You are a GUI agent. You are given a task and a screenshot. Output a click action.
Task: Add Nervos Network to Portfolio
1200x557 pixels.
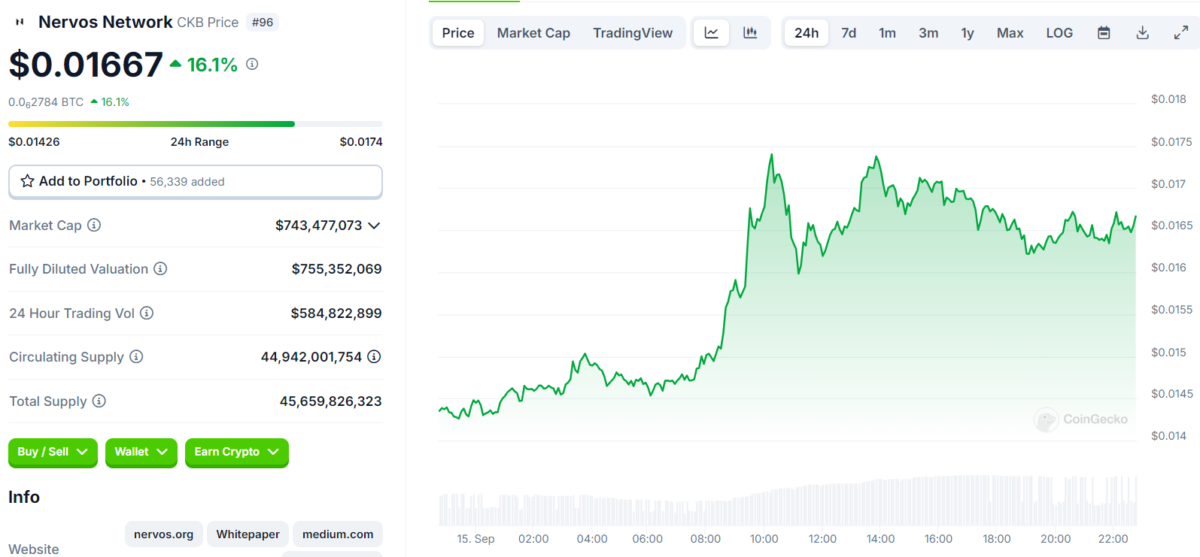[195, 181]
